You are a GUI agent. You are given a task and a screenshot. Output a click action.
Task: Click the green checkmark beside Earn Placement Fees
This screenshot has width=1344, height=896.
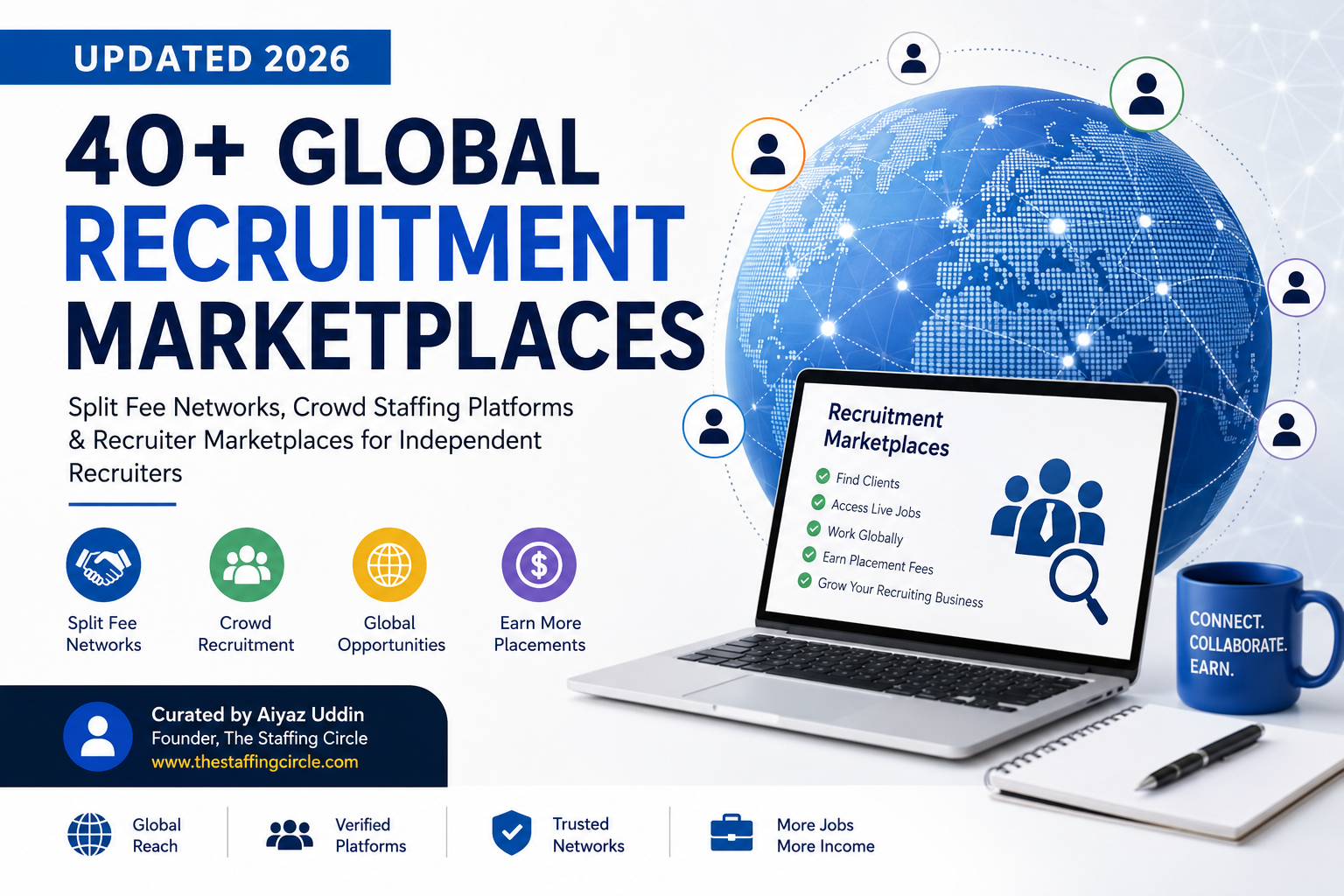(809, 555)
